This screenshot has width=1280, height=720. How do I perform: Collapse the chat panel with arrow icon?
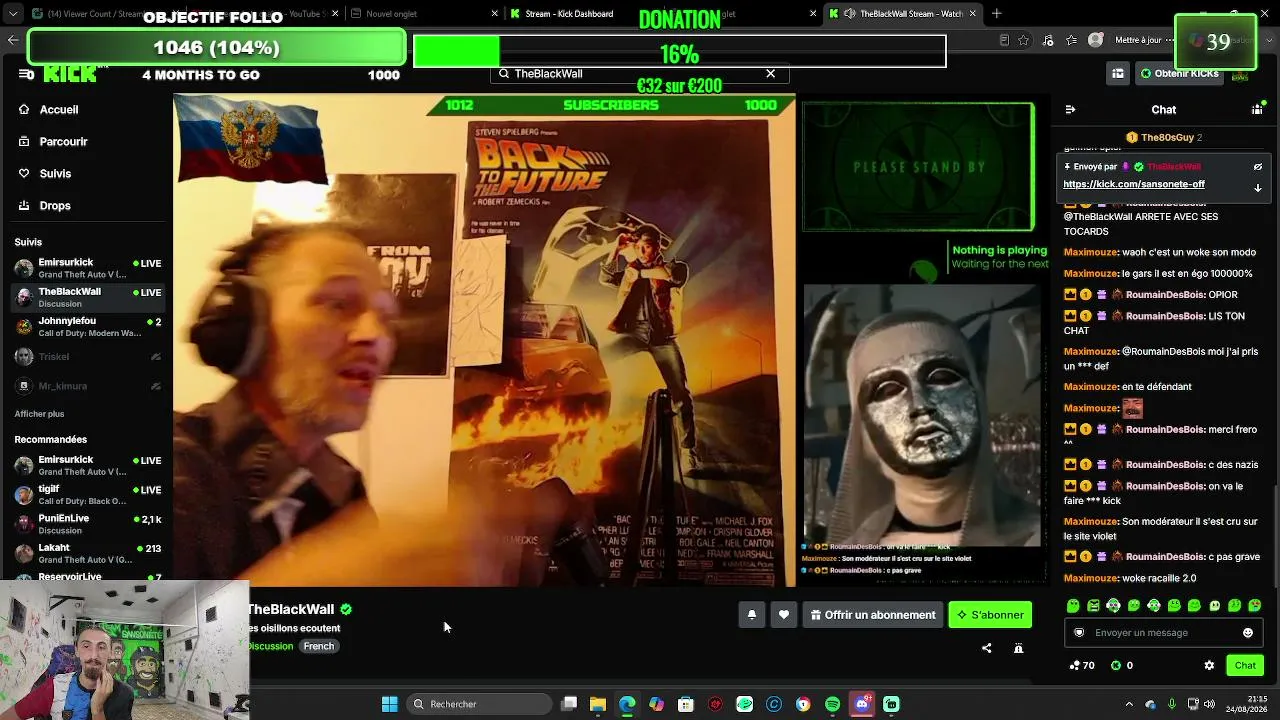pyautogui.click(x=1070, y=110)
